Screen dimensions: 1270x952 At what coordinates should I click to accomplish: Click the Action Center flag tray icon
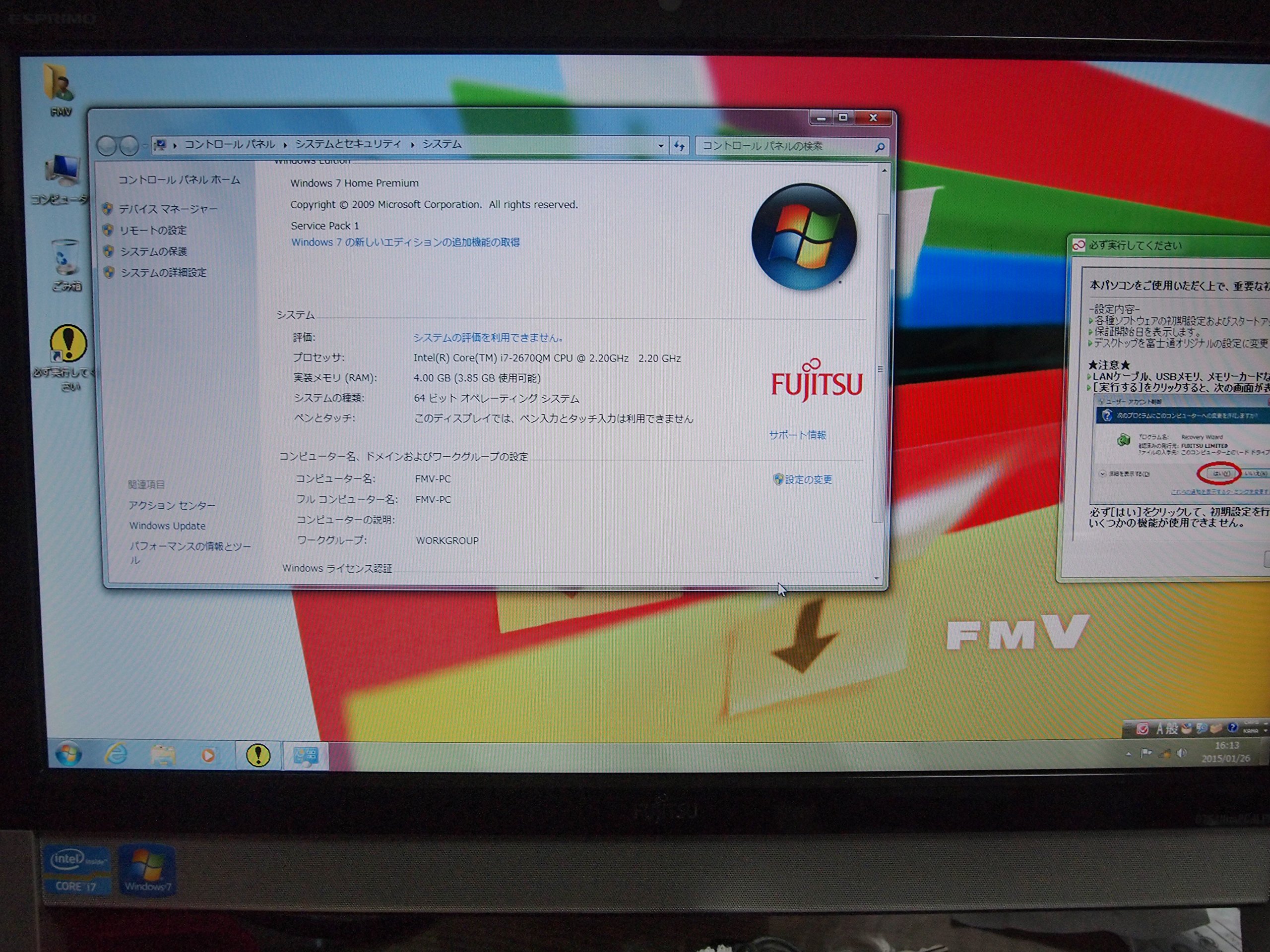[1146, 753]
